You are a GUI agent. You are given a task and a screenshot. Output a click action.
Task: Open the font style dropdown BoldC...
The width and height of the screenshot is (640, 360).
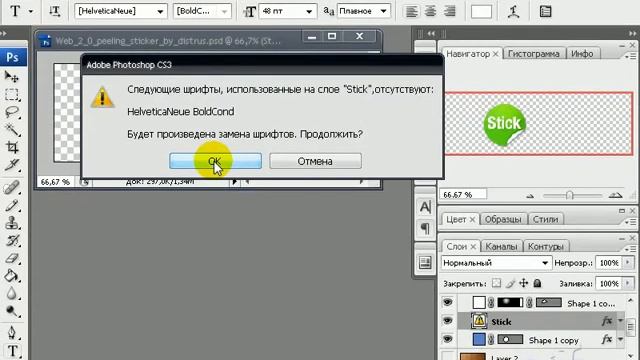[224, 11]
